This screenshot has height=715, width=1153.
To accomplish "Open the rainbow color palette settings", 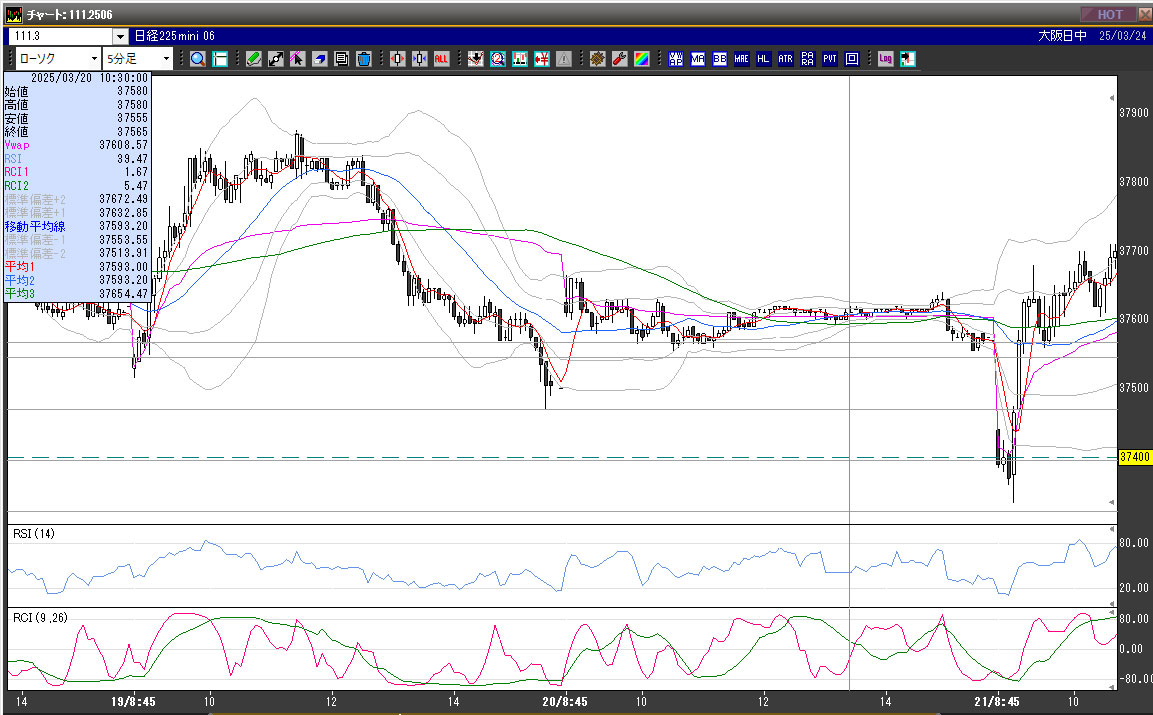I will 641,59.
